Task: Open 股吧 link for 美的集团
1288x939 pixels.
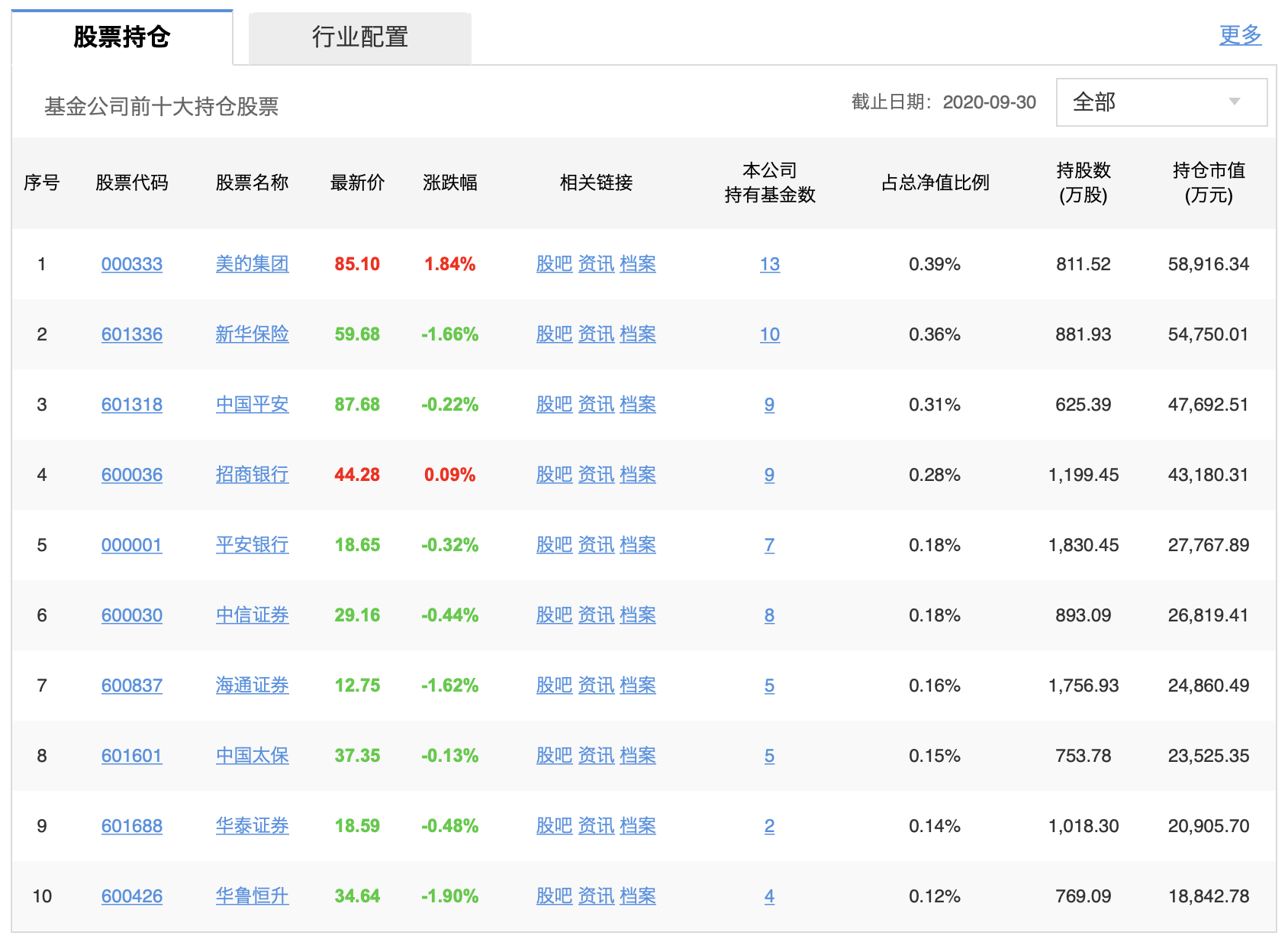Action: [554, 264]
